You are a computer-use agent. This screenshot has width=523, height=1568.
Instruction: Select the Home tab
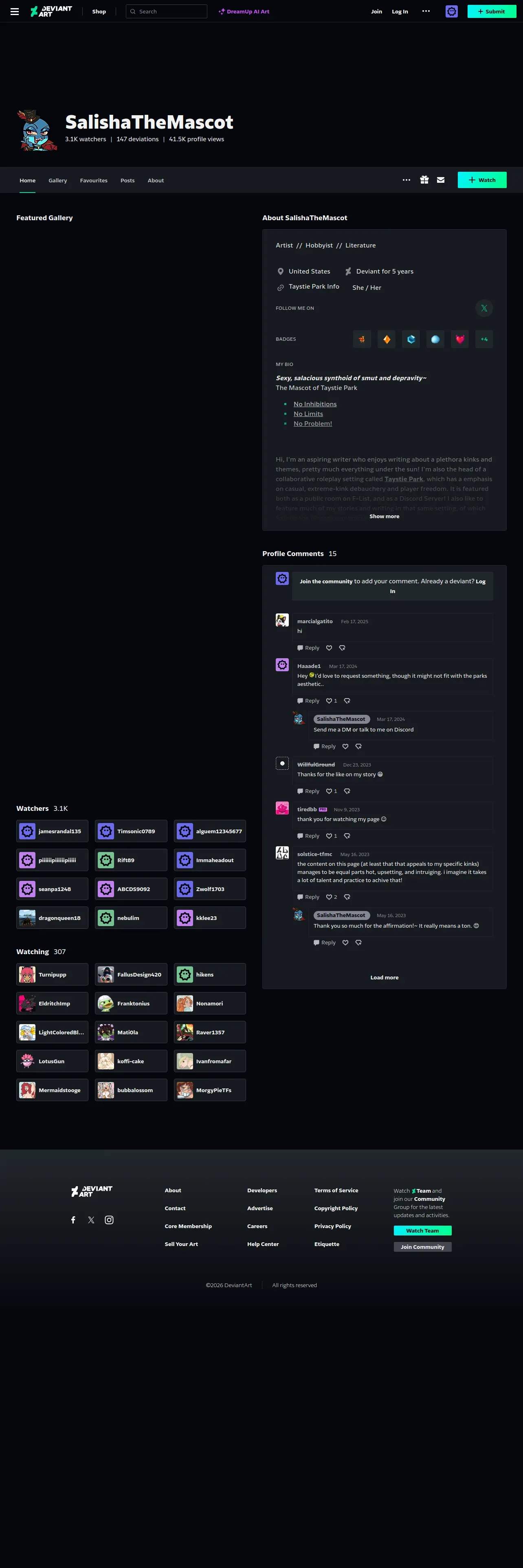tap(27, 180)
